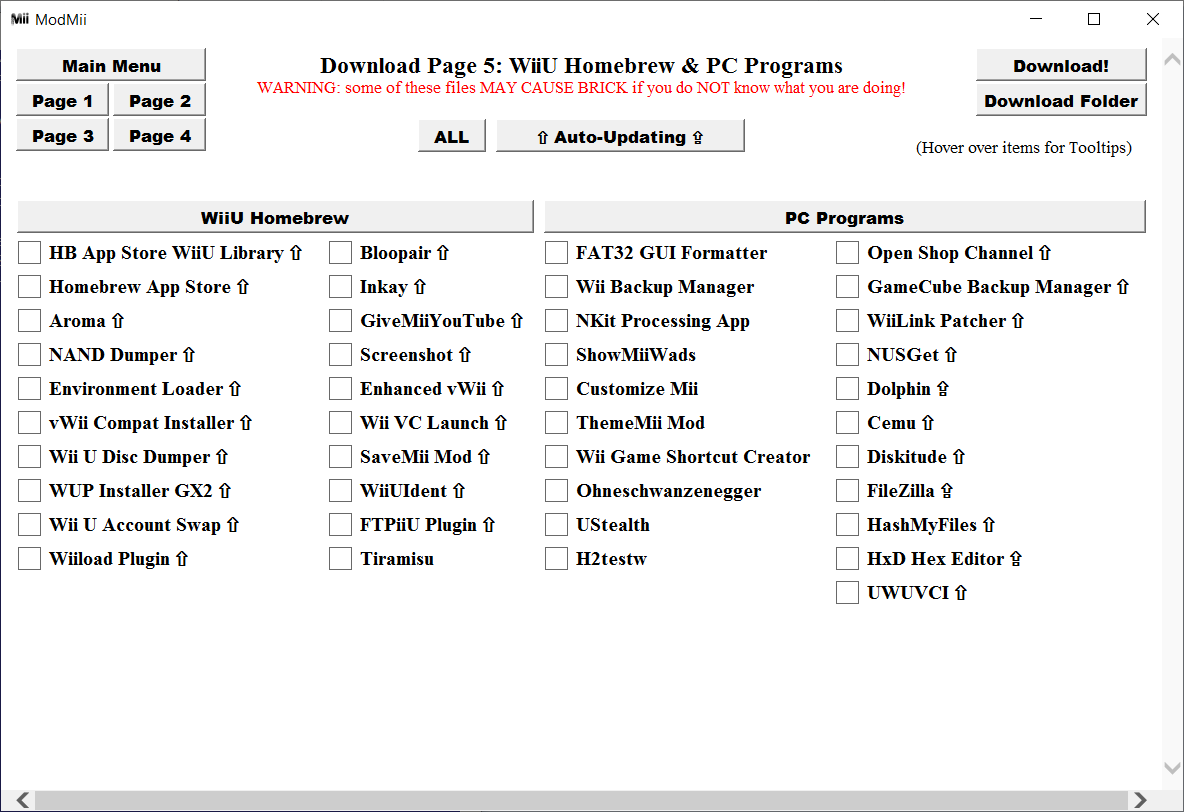Viewport: 1184px width, 812px height.
Task: Check Environment Loader option
Action: pos(29,389)
